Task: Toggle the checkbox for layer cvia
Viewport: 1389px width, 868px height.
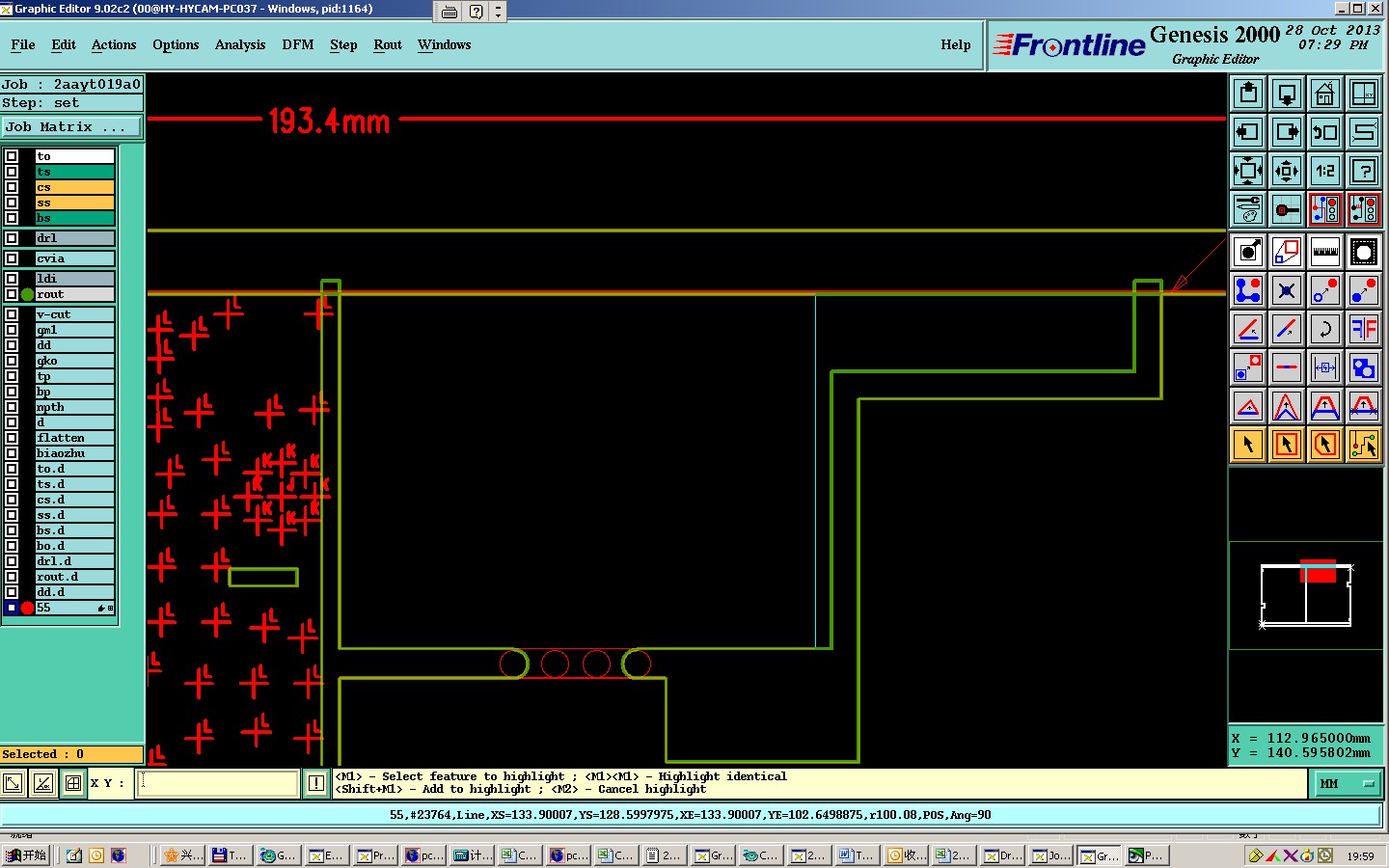Action: point(12,258)
